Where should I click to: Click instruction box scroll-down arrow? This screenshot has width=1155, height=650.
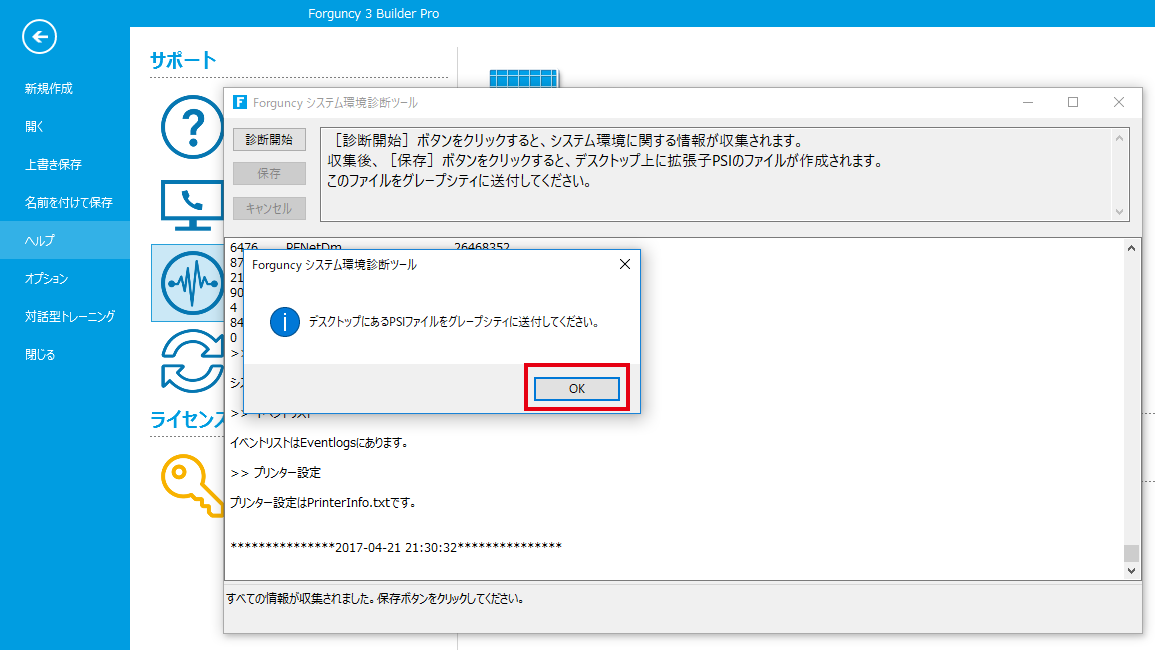[x=1120, y=212]
